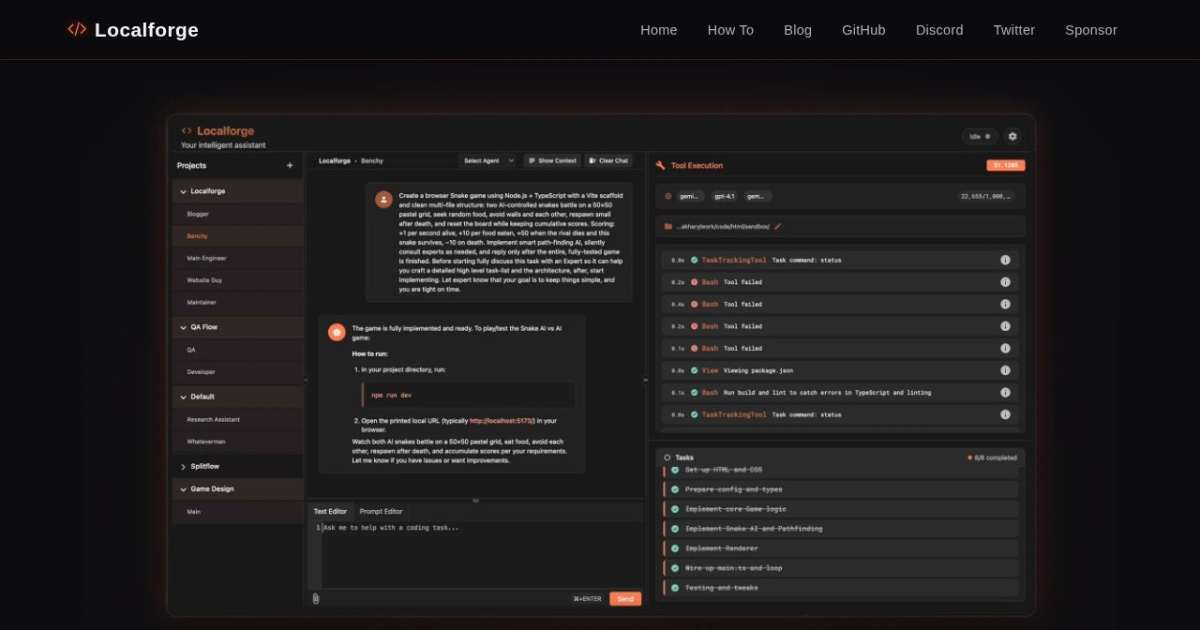Click the Tool Execution wrench icon
The height and width of the screenshot is (630, 1200).
[x=660, y=164]
